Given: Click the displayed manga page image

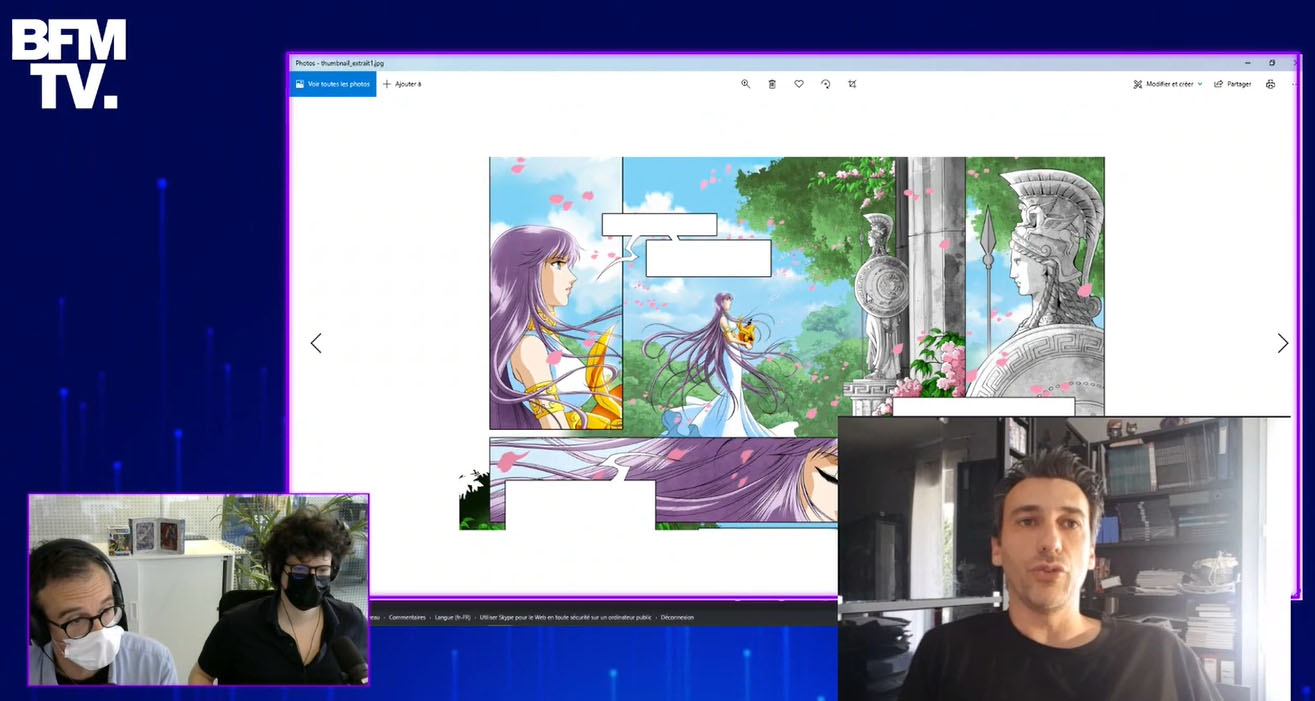Looking at the screenshot, I should click(x=782, y=343).
